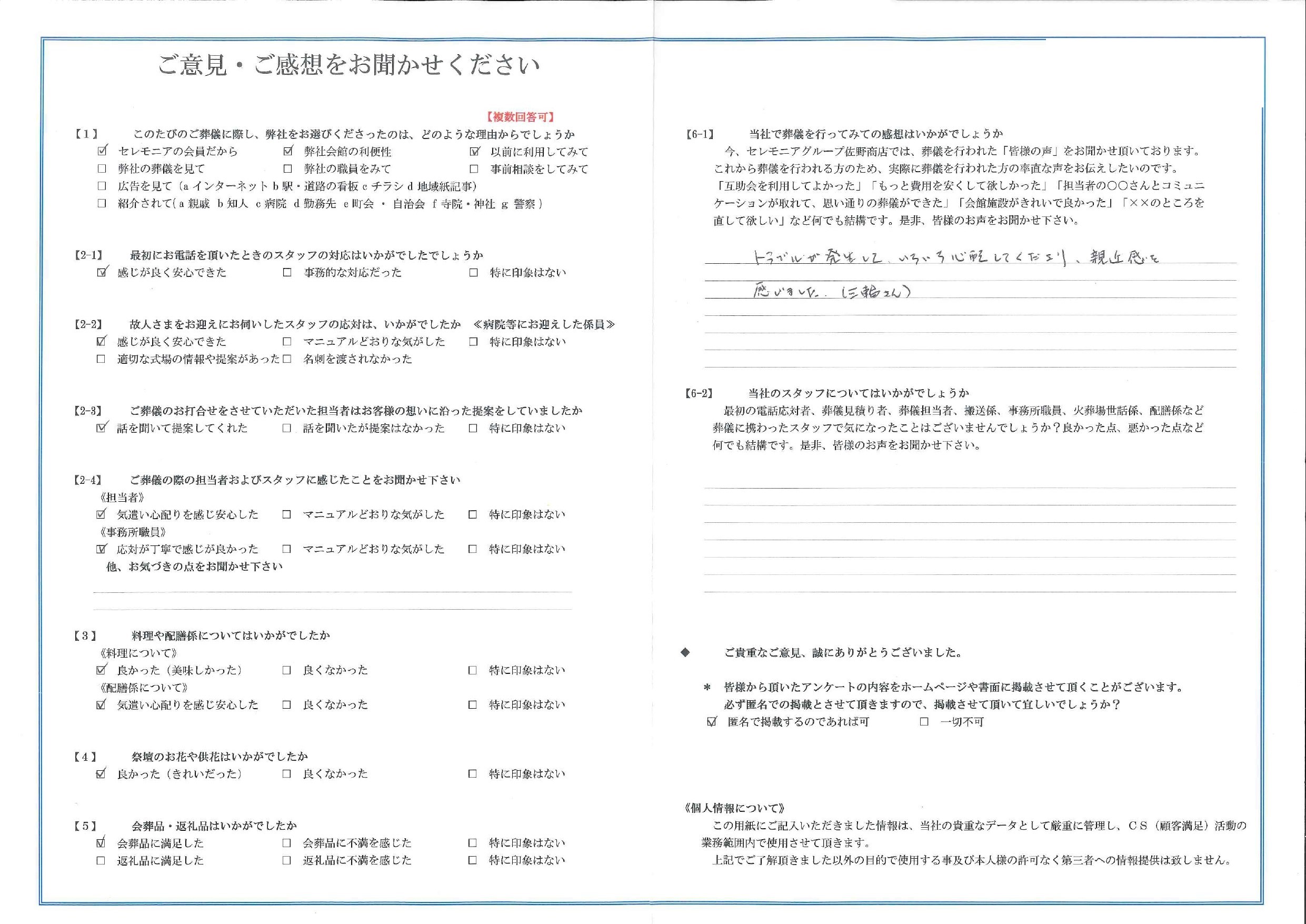Click the question heading '【1】'
This screenshot has width=1306, height=924.
pyautogui.click(x=86, y=134)
